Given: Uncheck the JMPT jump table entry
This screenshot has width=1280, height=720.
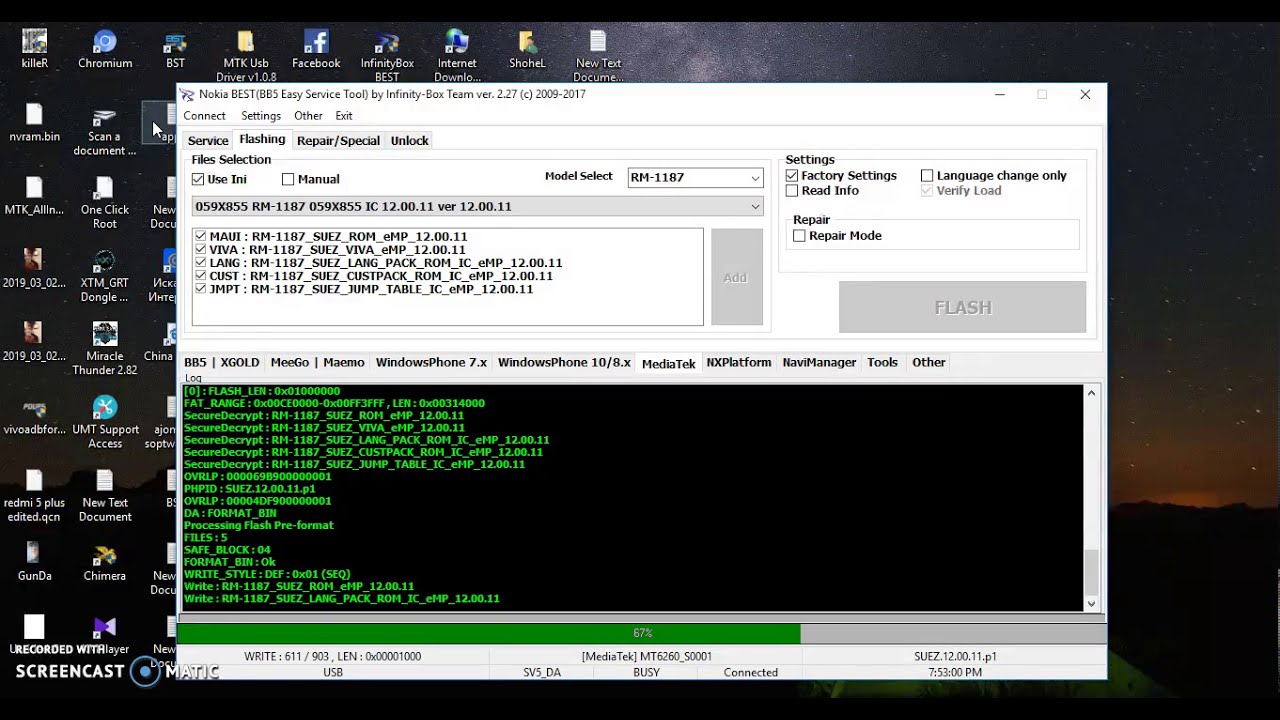Looking at the screenshot, I should [201, 288].
